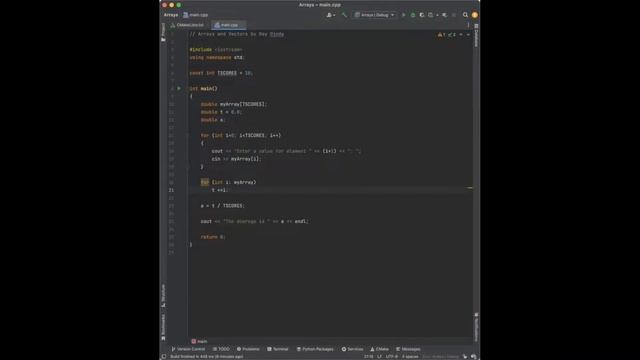This screenshot has height=360, width=640.
Task: Click the main function breadcrumb at editor bottom
Action: pos(199,341)
